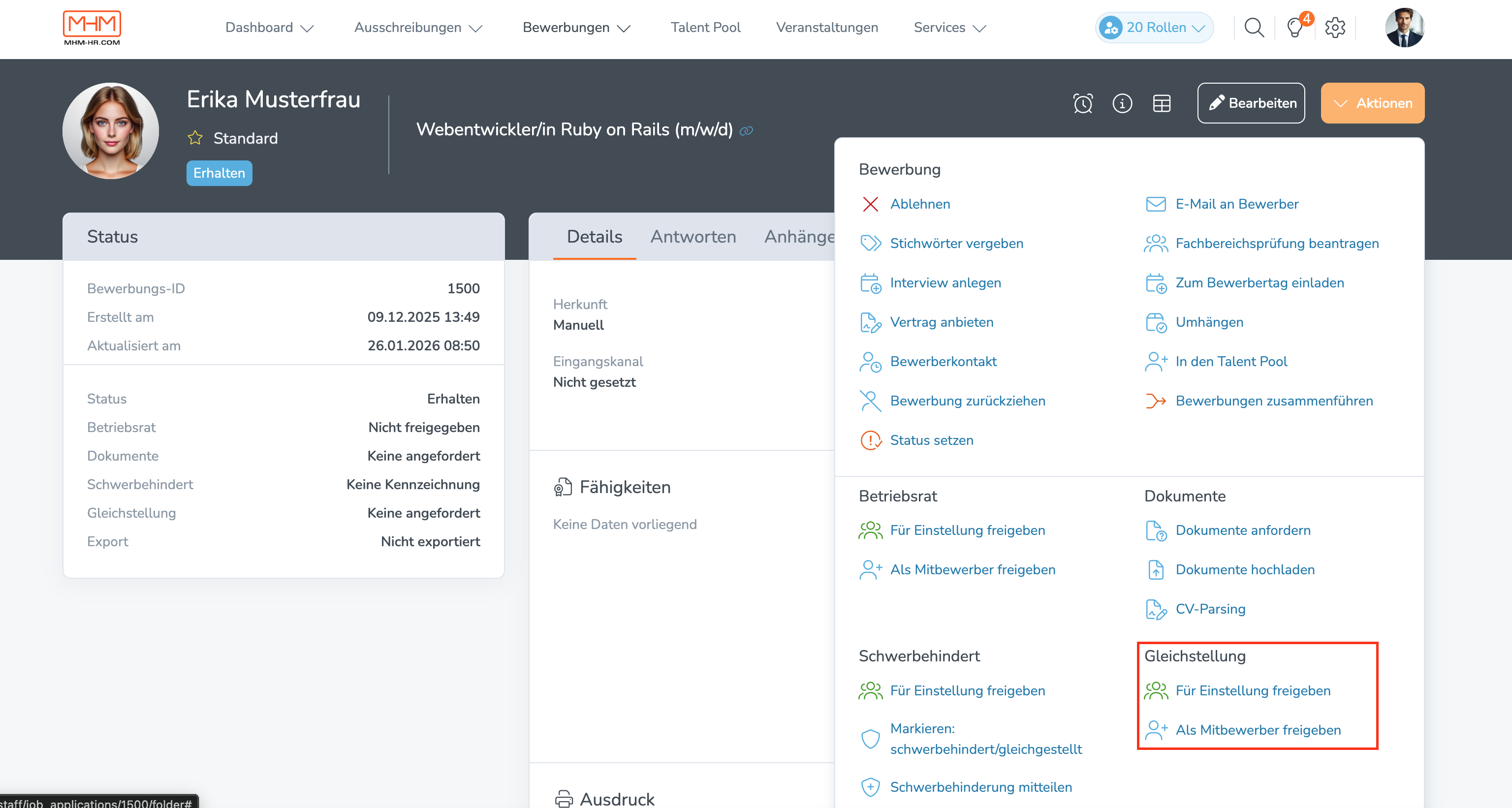
Task: Click the table view icon
Action: click(1161, 103)
